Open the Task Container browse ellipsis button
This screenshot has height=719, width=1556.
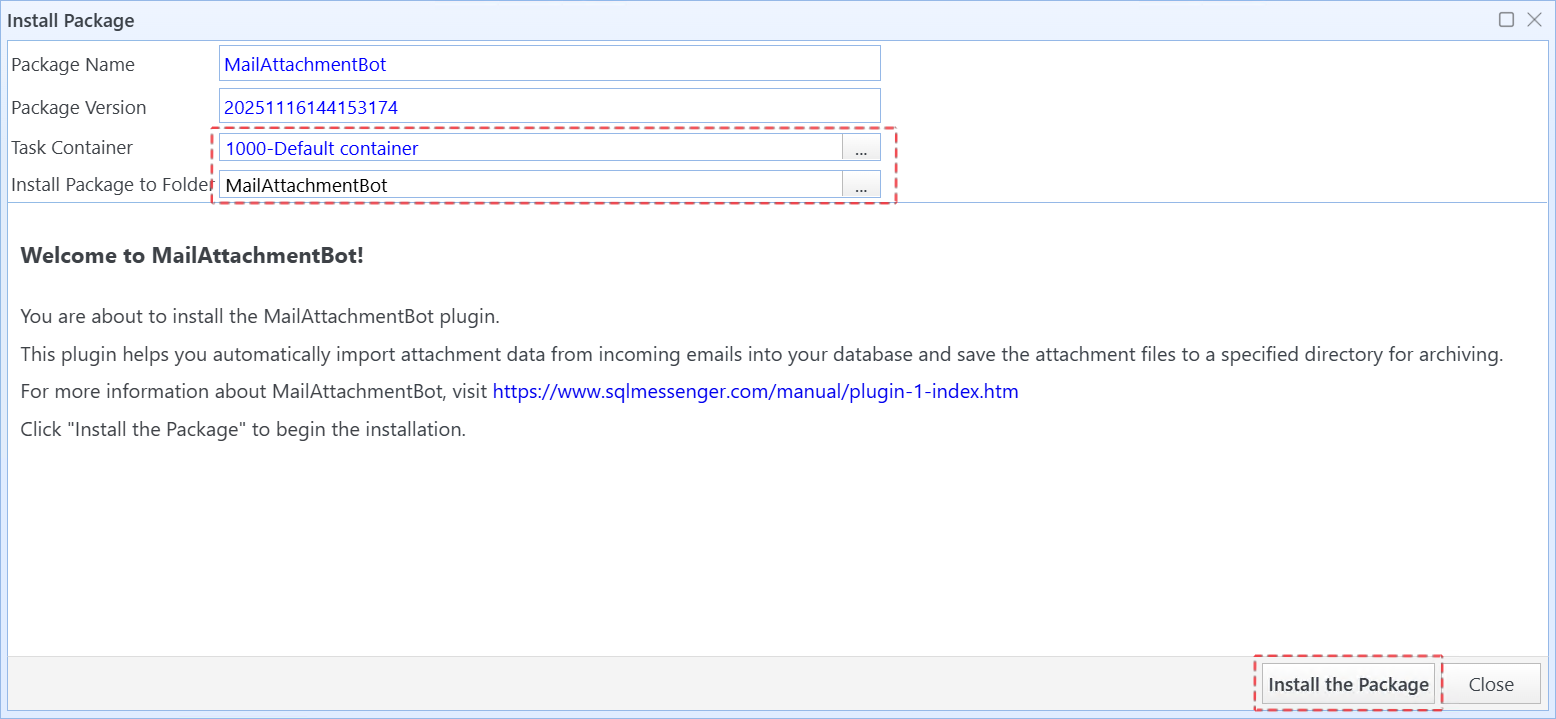click(861, 148)
